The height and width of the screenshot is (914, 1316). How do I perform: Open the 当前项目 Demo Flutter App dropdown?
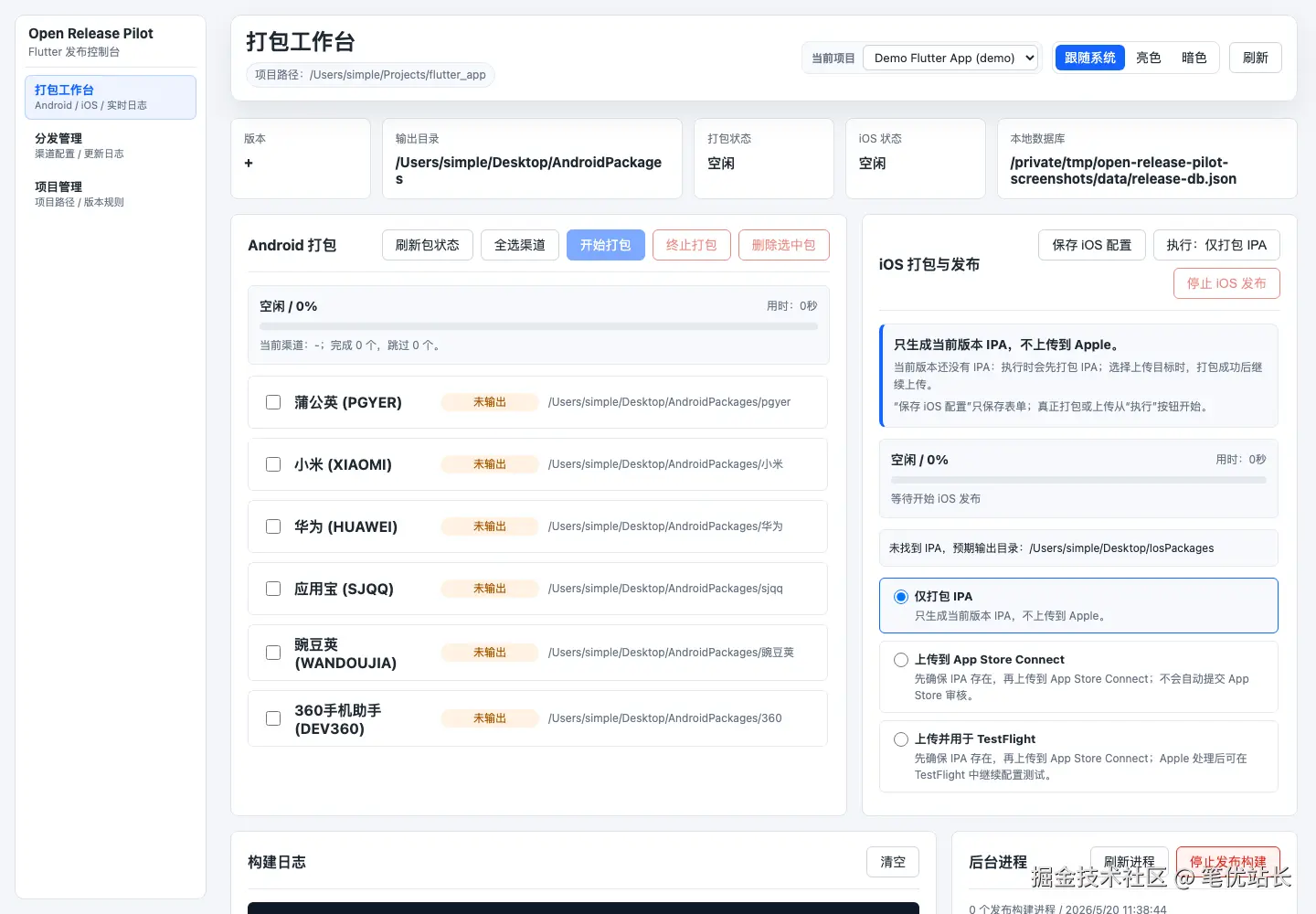point(950,58)
